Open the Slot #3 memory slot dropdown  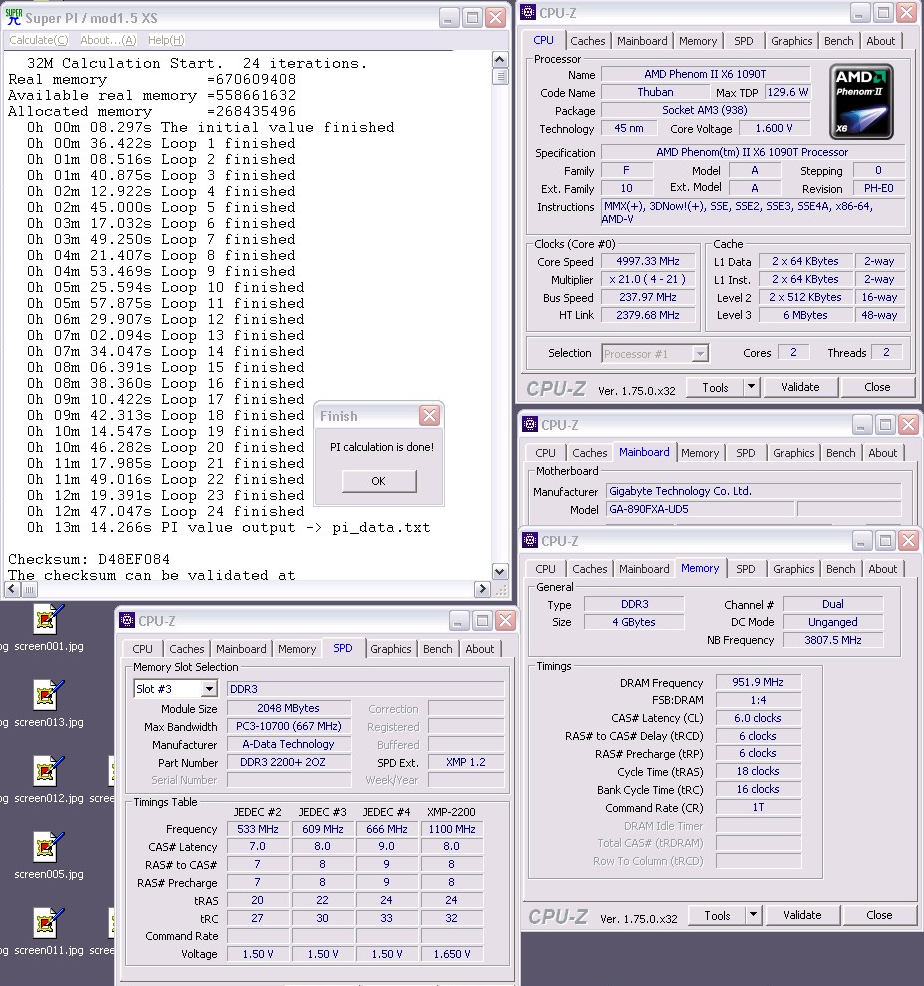(x=209, y=689)
